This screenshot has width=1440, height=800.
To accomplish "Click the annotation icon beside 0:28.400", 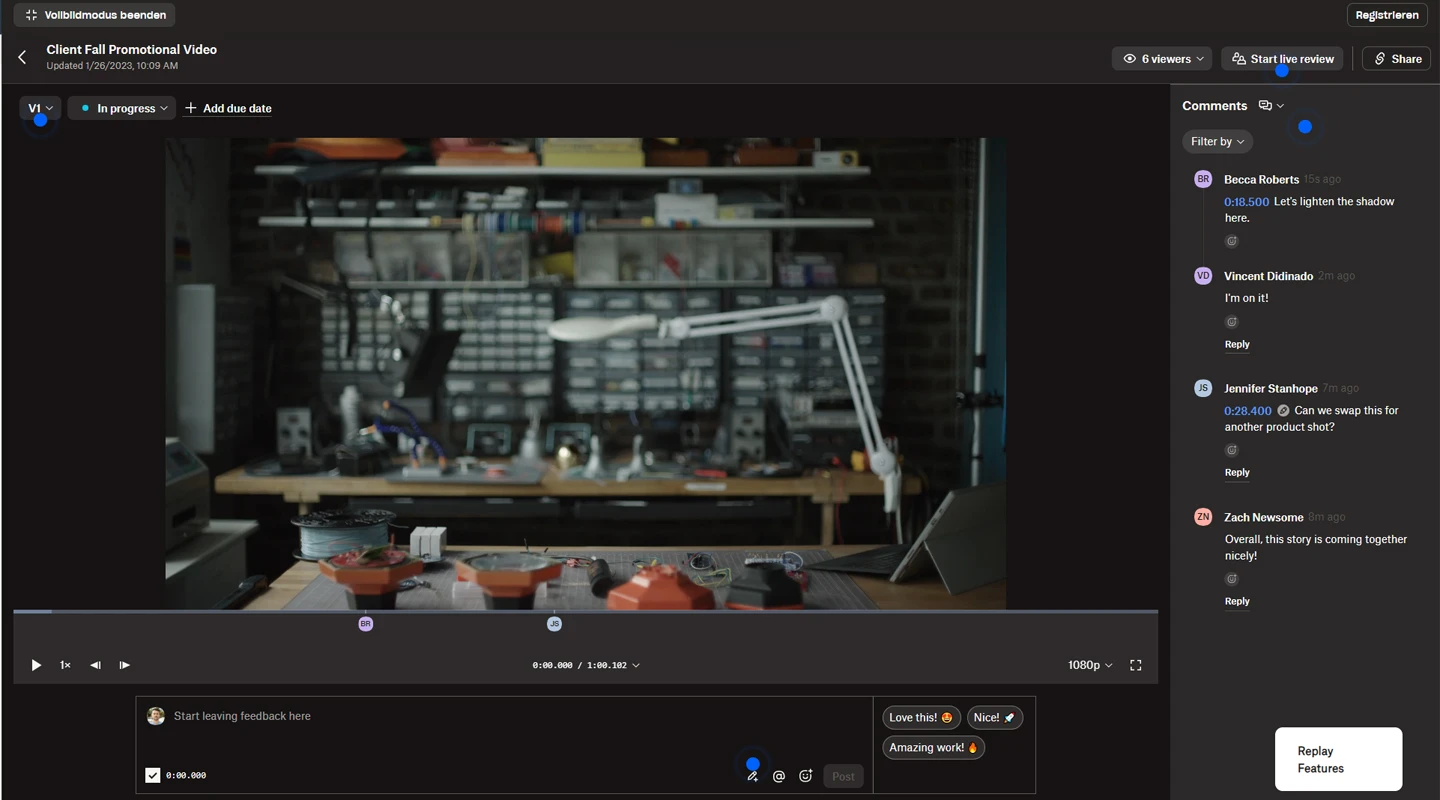I will click(x=1283, y=411).
